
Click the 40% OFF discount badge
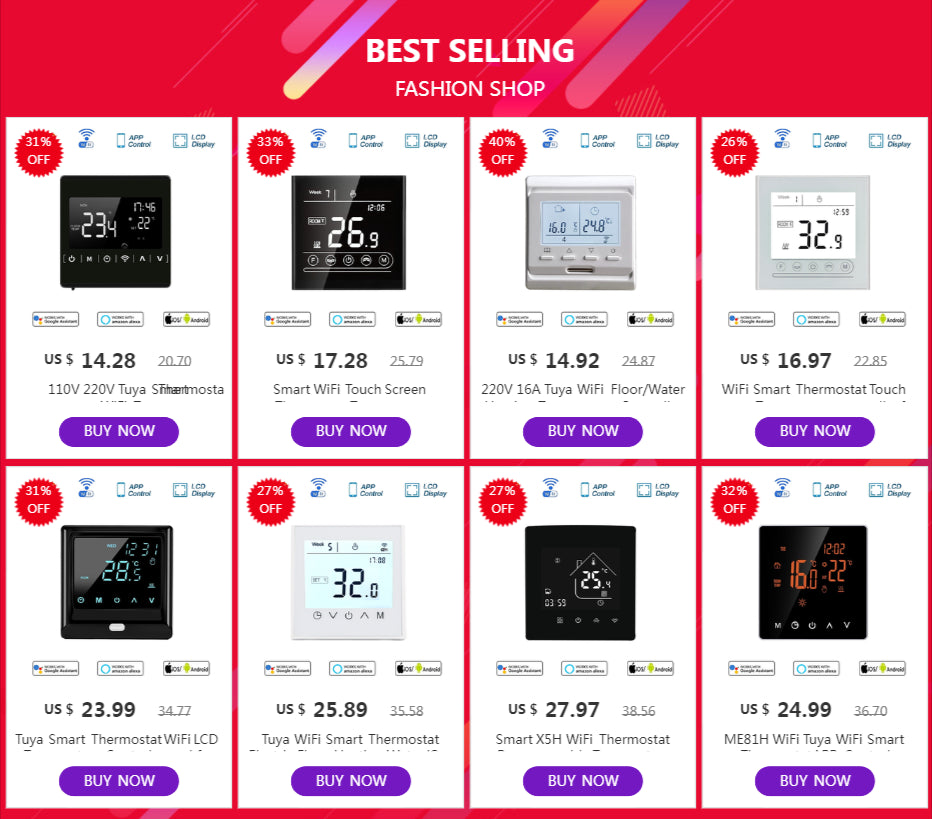tap(503, 151)
